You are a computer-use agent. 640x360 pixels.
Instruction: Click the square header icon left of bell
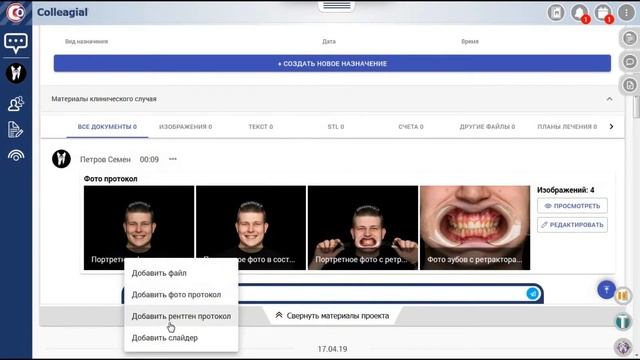(556, 13)
